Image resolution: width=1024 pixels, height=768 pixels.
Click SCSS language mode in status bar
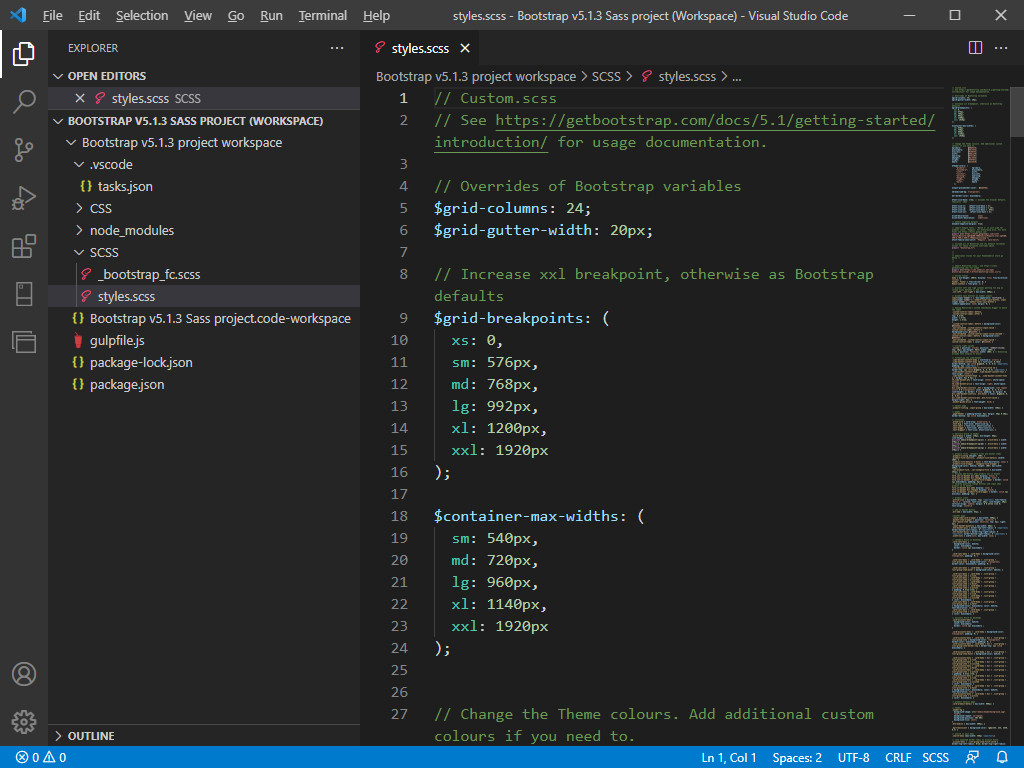point(935,758)
